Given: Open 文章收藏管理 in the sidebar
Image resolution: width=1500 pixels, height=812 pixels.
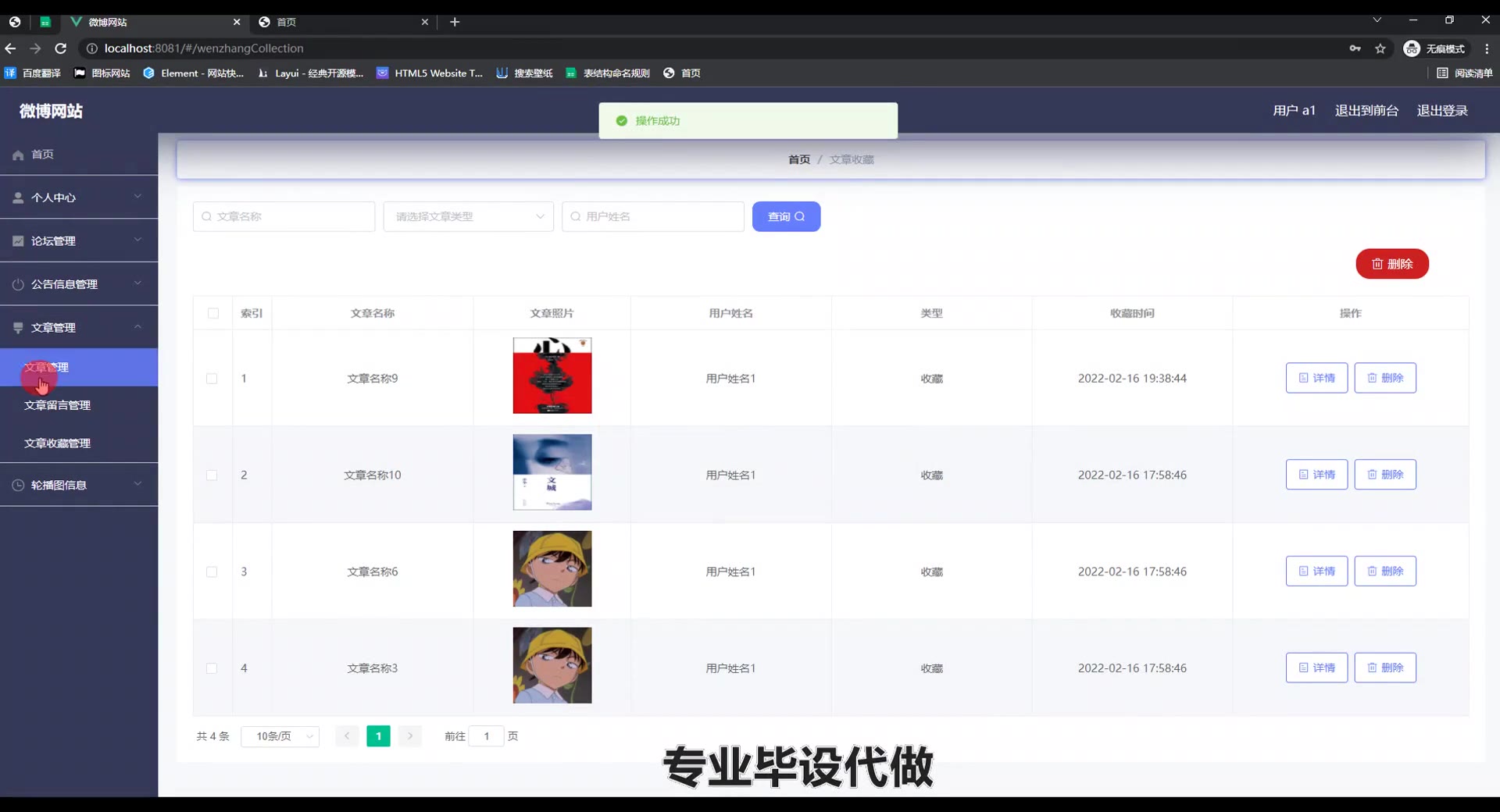Looking at the screenshot, I should pos(57,443).
